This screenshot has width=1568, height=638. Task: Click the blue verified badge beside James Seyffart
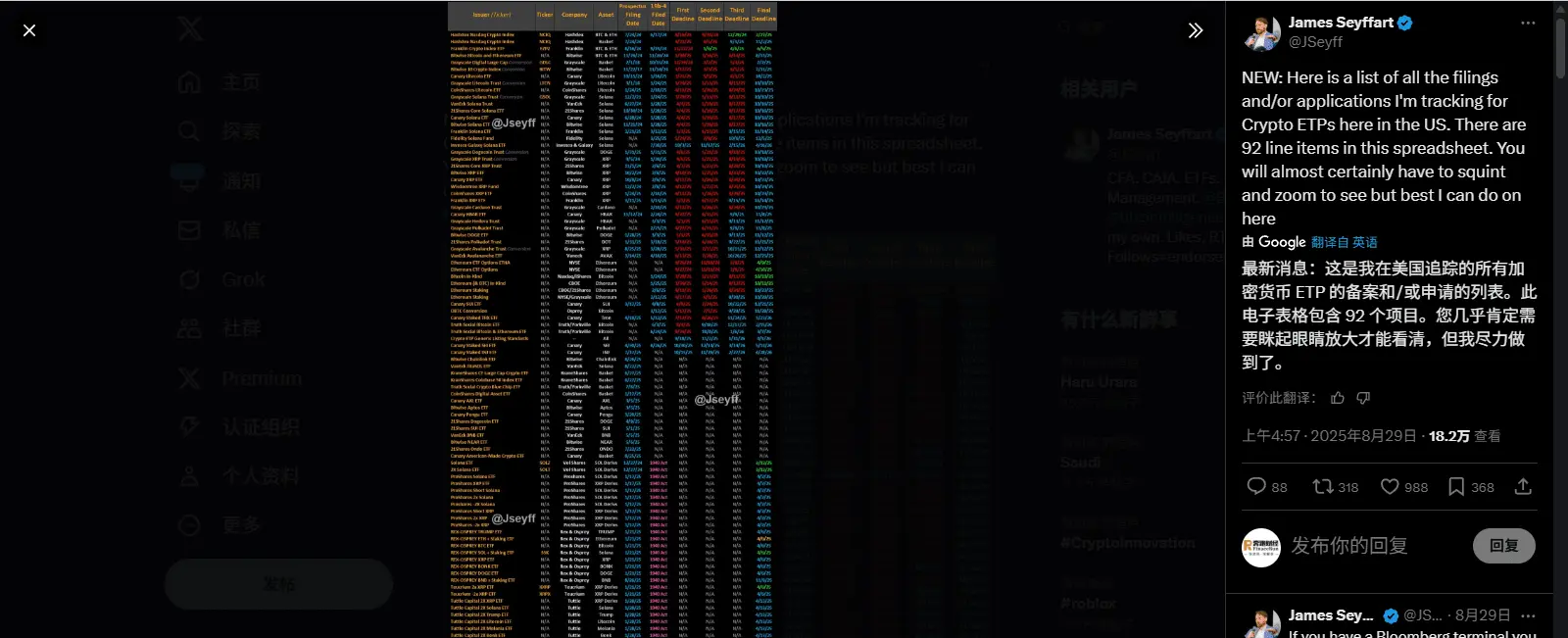pos(1405,23)
